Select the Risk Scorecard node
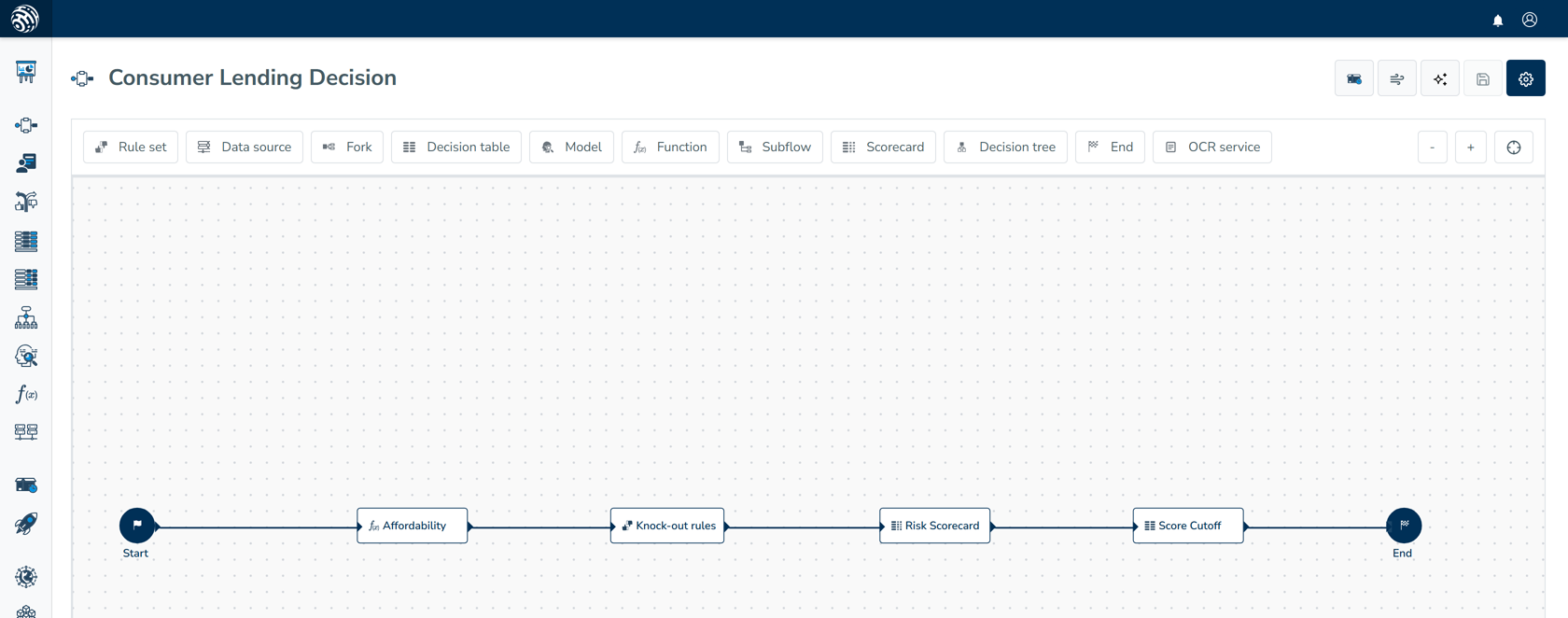Image resolution: width=1568 pixels, height=618 pixels. click(935, 526)
